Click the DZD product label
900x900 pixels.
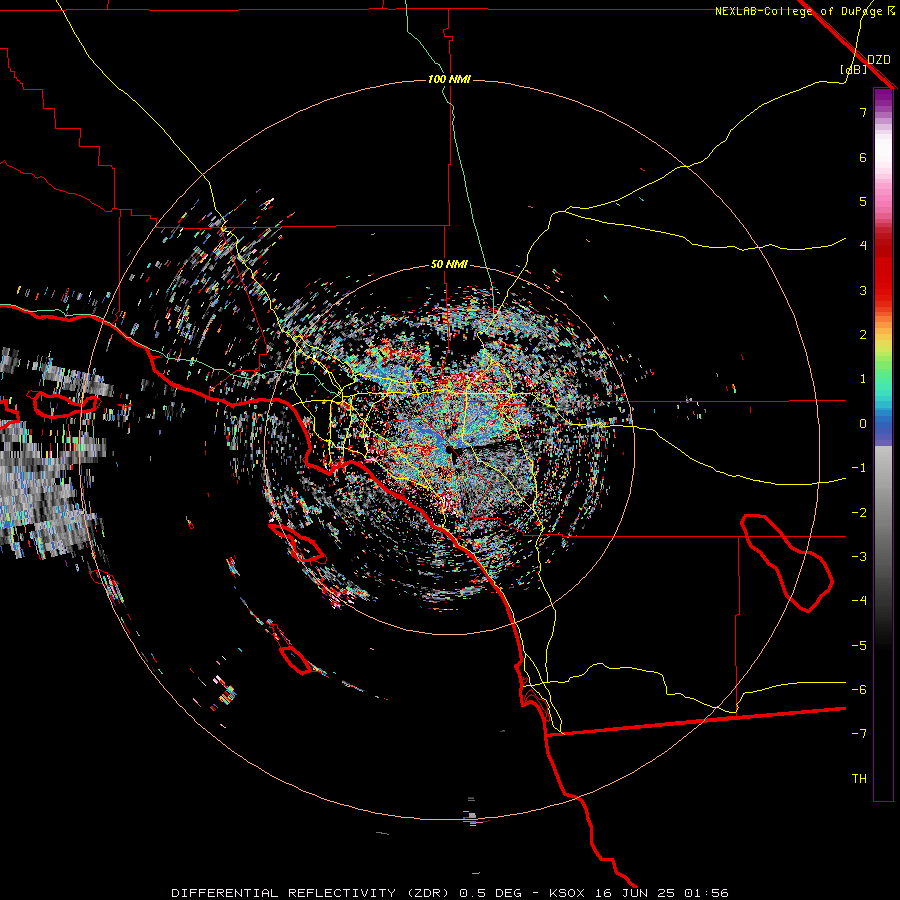(x=879, y=60)
